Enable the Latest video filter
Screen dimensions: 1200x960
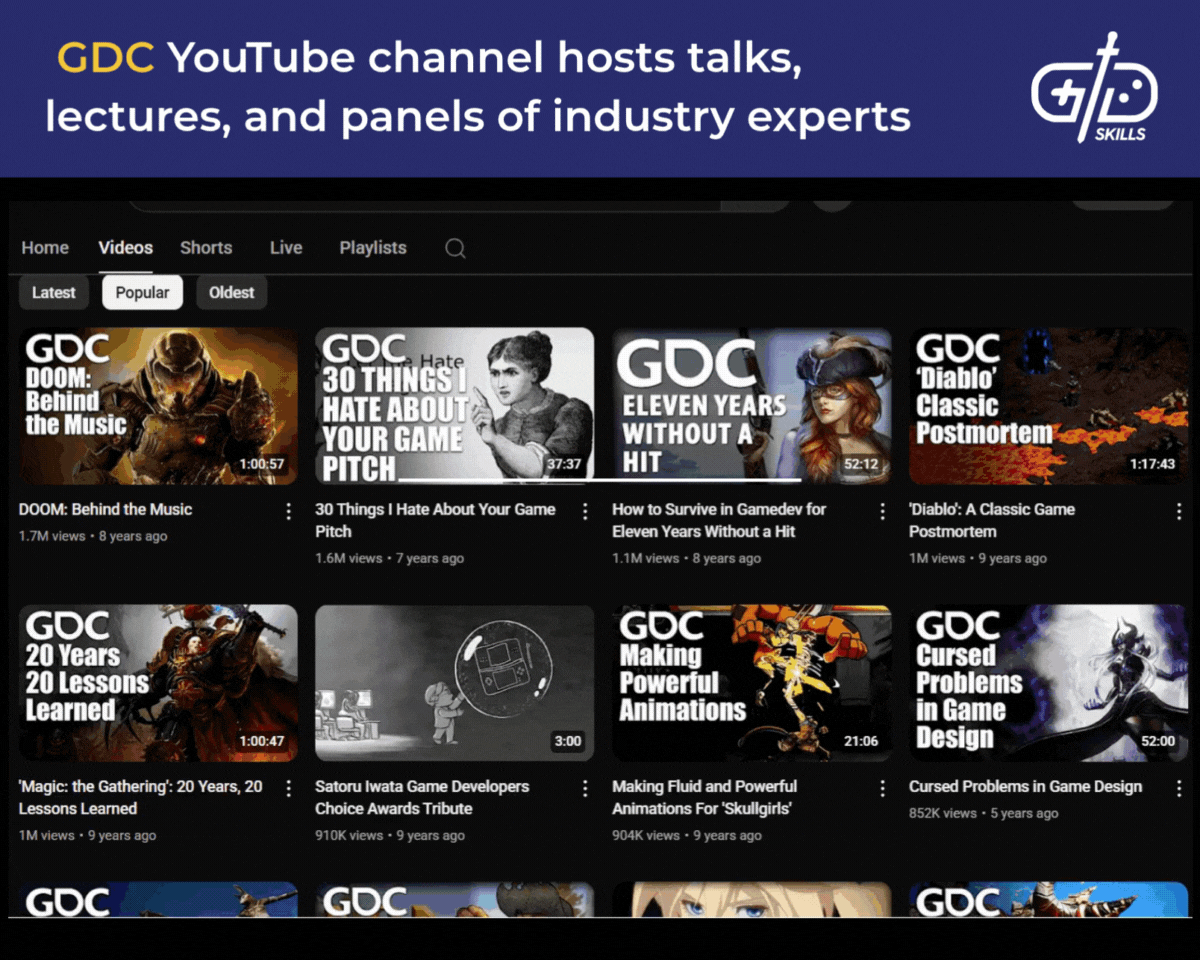point(53,292)
